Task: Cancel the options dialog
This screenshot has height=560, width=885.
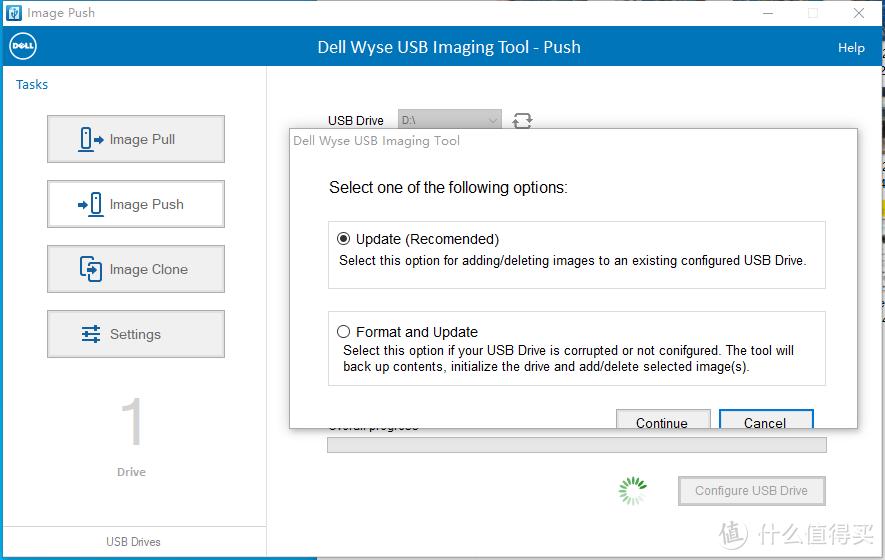Action: 765,421
